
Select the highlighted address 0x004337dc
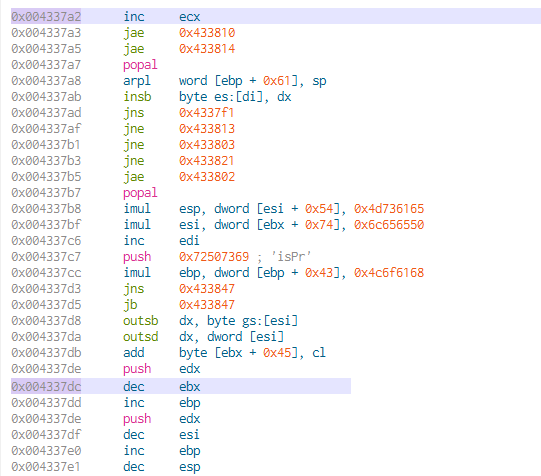46,386
